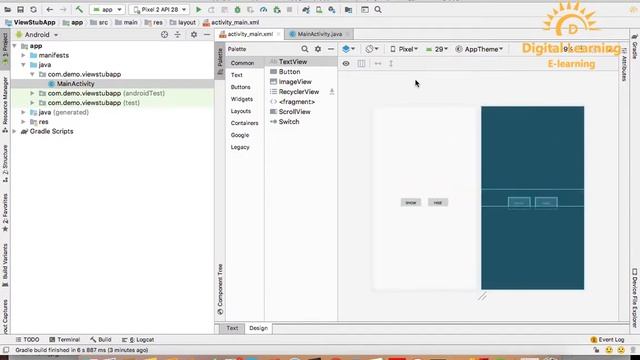Screen dimensions: 640x360
Task: Select the Text palette category
Action: click(x=237, y=75)
